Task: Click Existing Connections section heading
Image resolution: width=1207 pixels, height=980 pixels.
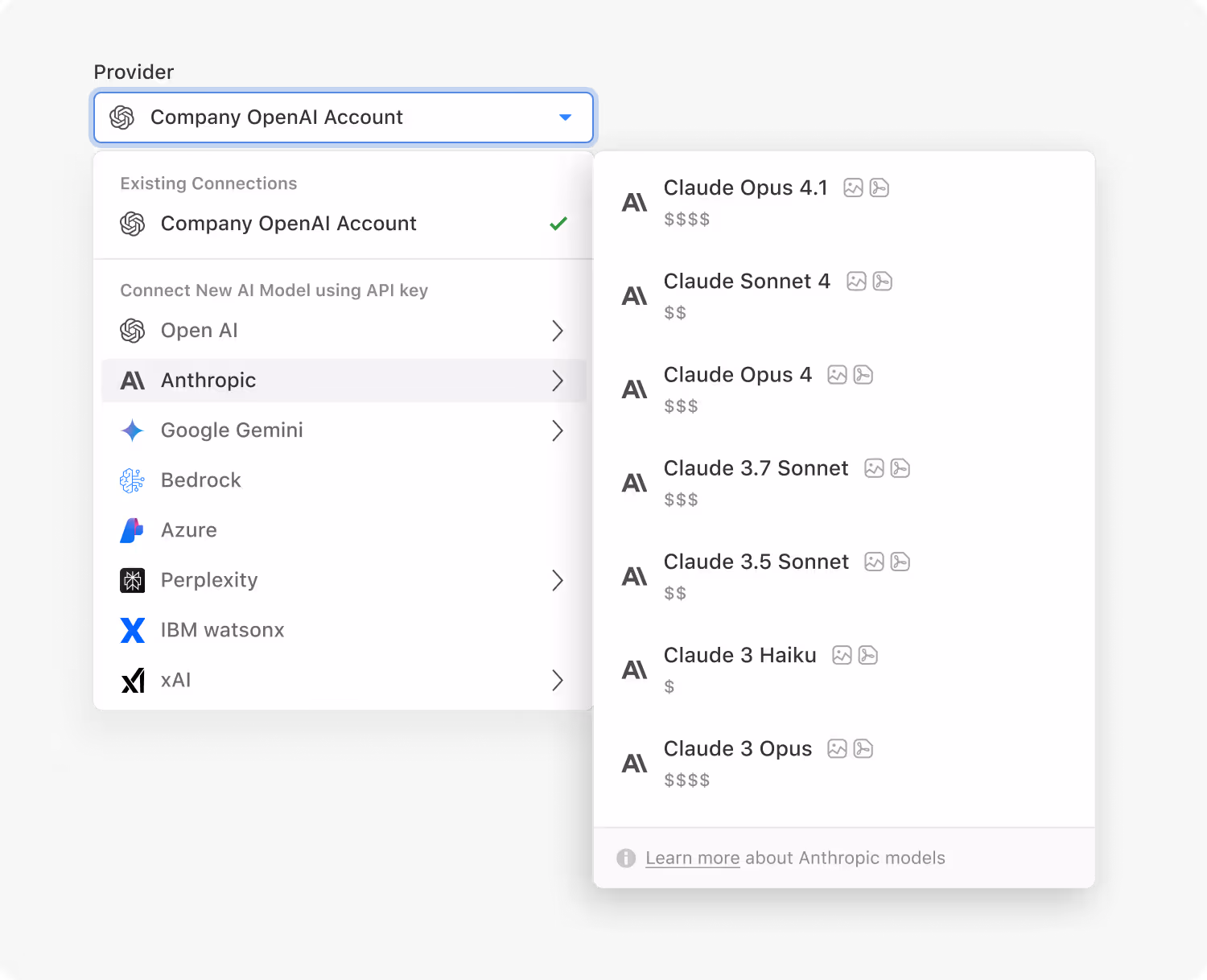Action: click(x=208, y=183)
